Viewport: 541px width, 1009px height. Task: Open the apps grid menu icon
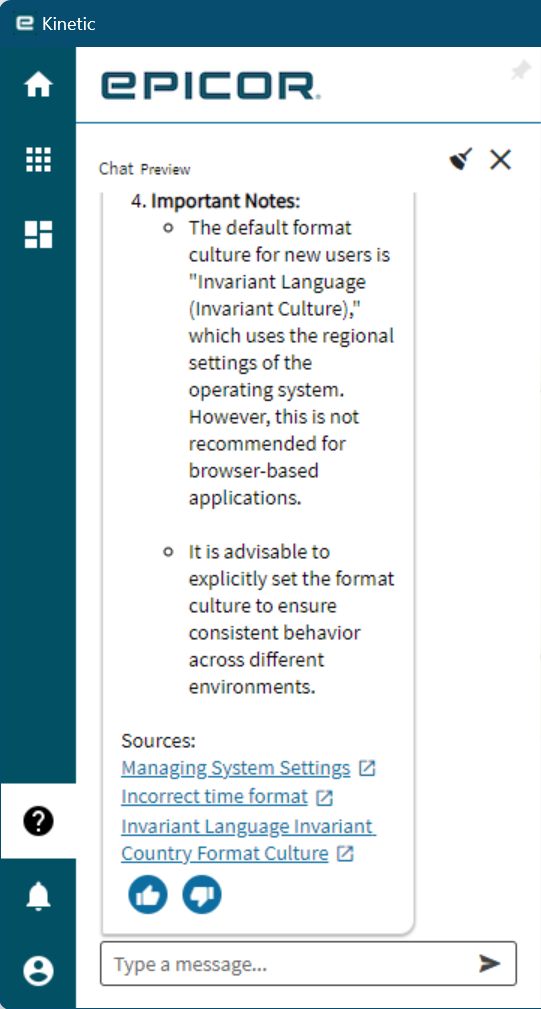coord(38,159)
